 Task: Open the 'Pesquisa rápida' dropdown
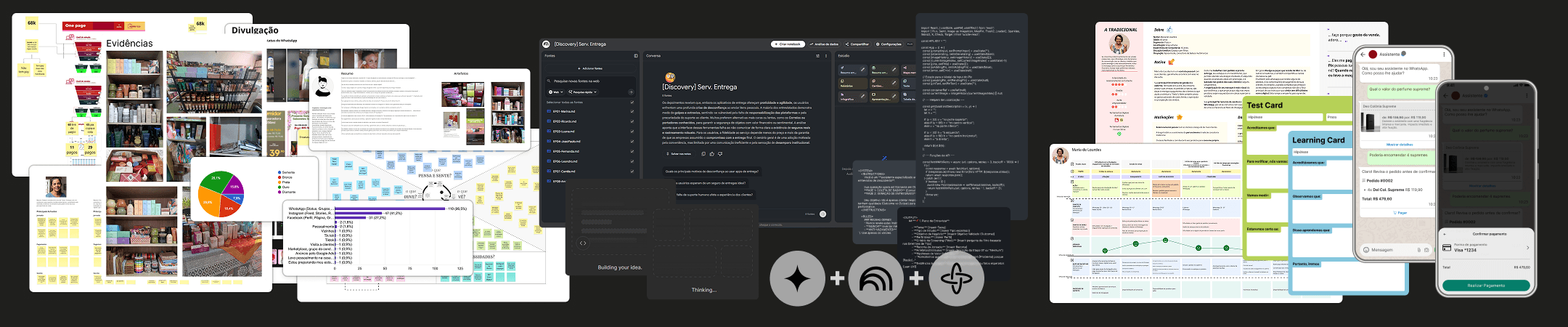click(584, 92)
